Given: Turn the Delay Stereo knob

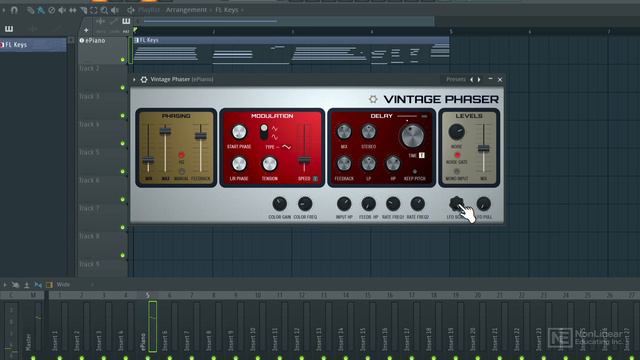Looking at the screenshot, I should [369, 132].
